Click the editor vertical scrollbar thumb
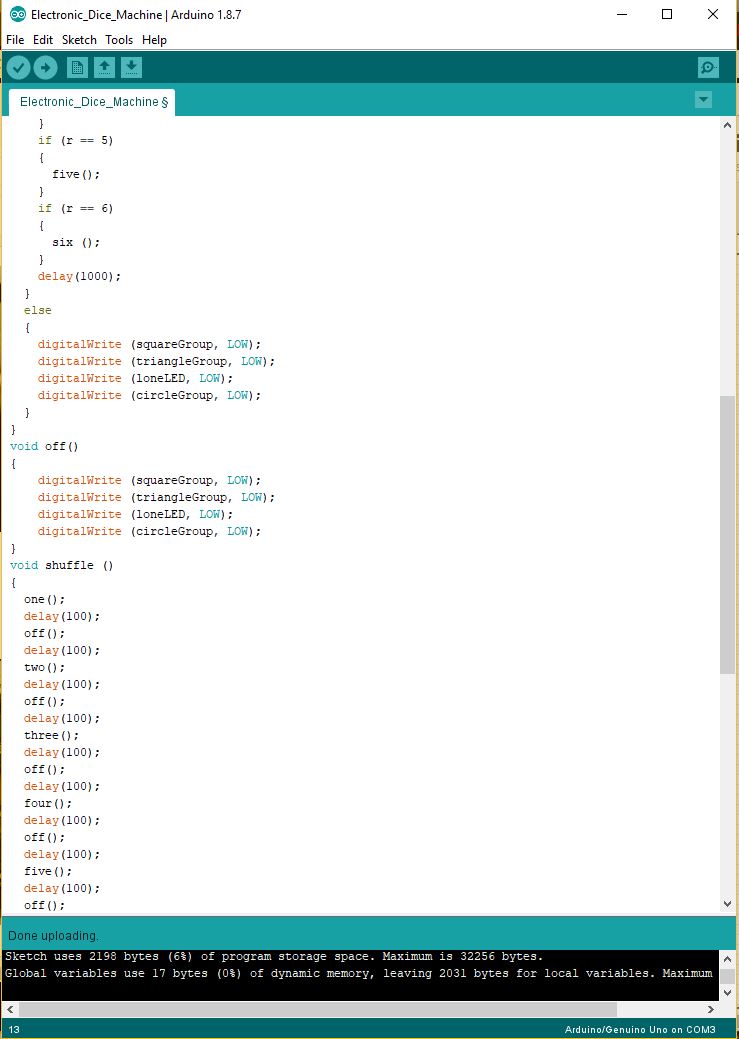The height and width of the screenshot is (1039, 739). tap(727, 534)
